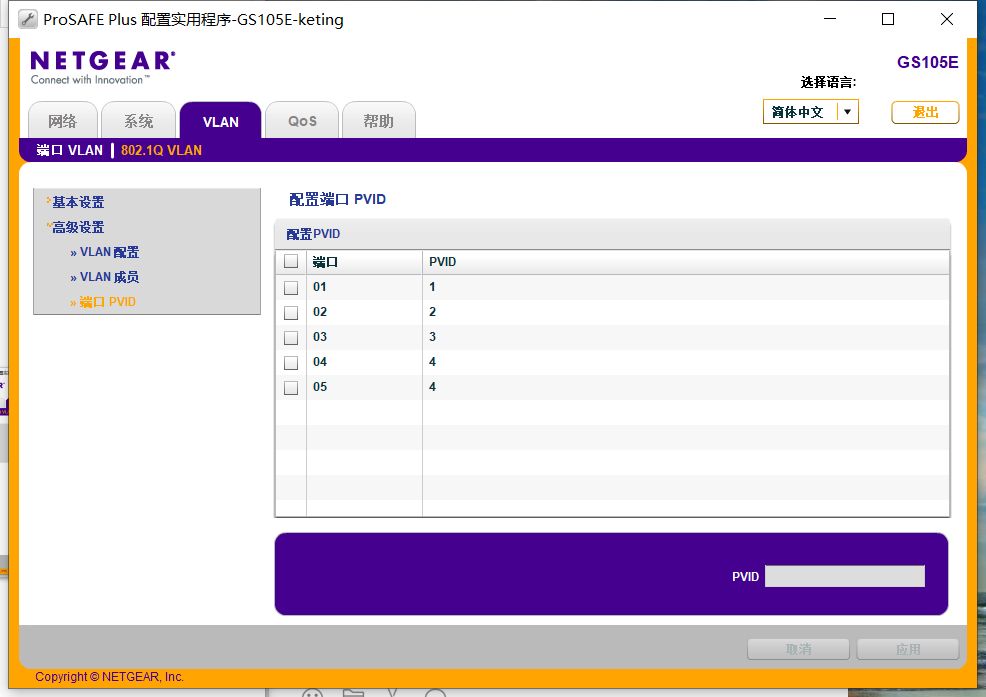Open the QoS tab
This screenshot has height=697, width=986.
(302, 120)
